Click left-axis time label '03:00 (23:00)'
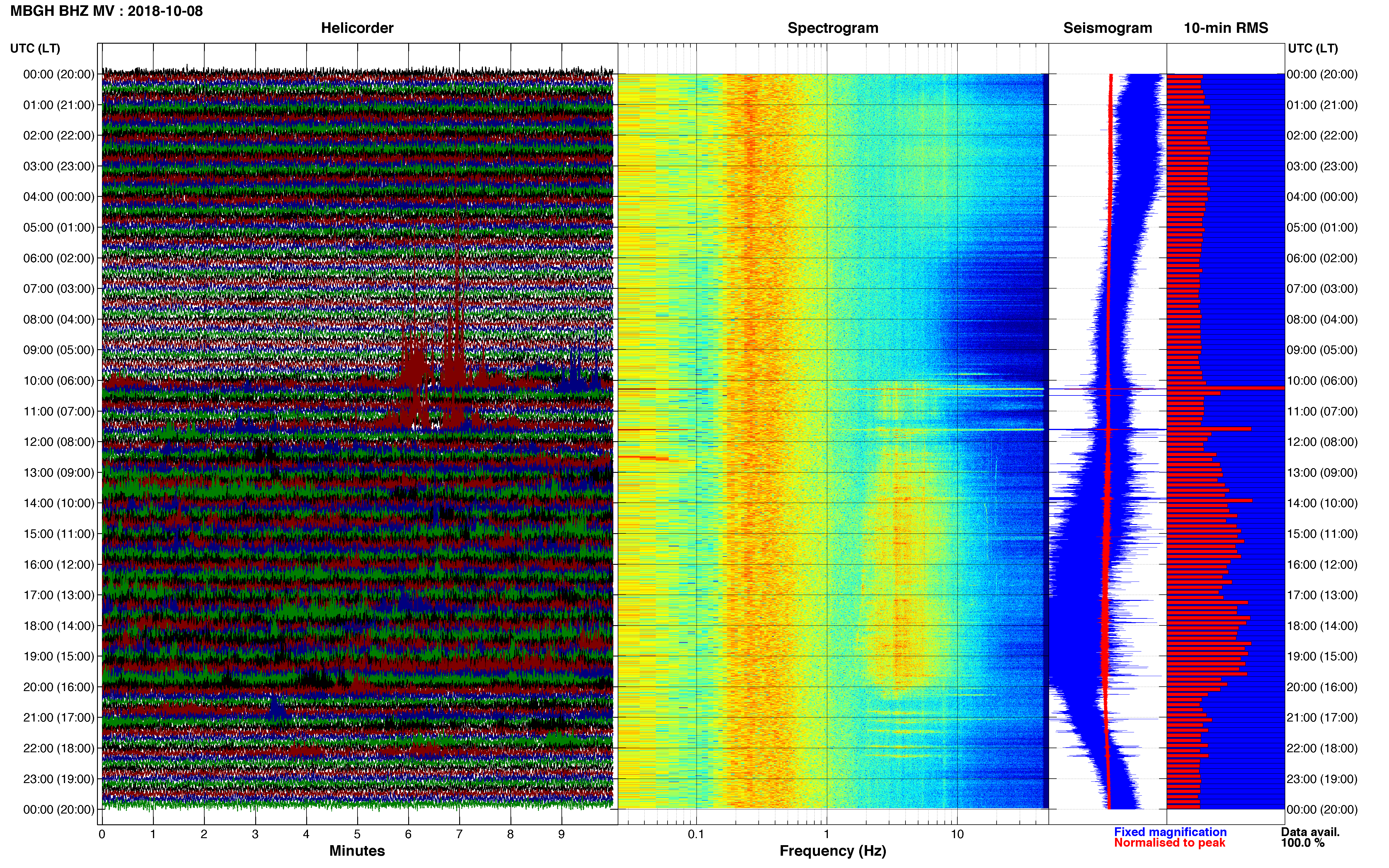Image resolution: width=1389 pixels, height=868 pixels. pyautogui.click(x=59, y=166)
